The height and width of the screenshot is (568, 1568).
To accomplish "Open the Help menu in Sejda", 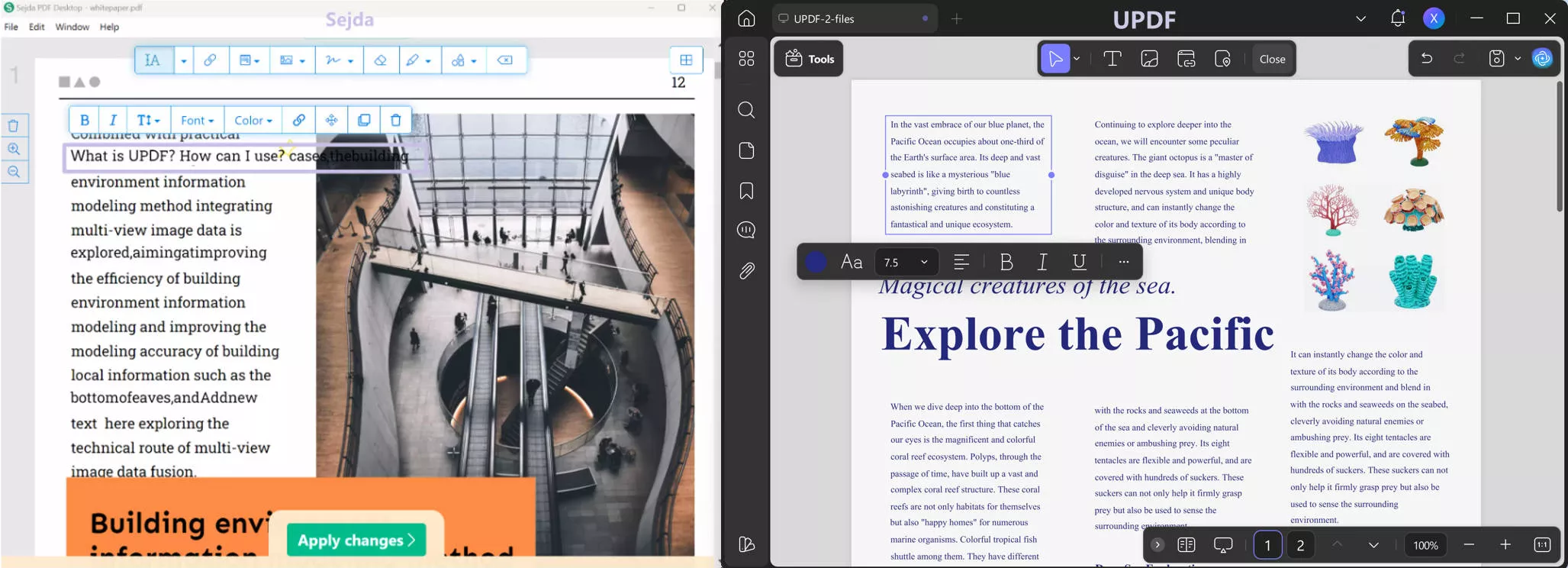I will point(110,27).
